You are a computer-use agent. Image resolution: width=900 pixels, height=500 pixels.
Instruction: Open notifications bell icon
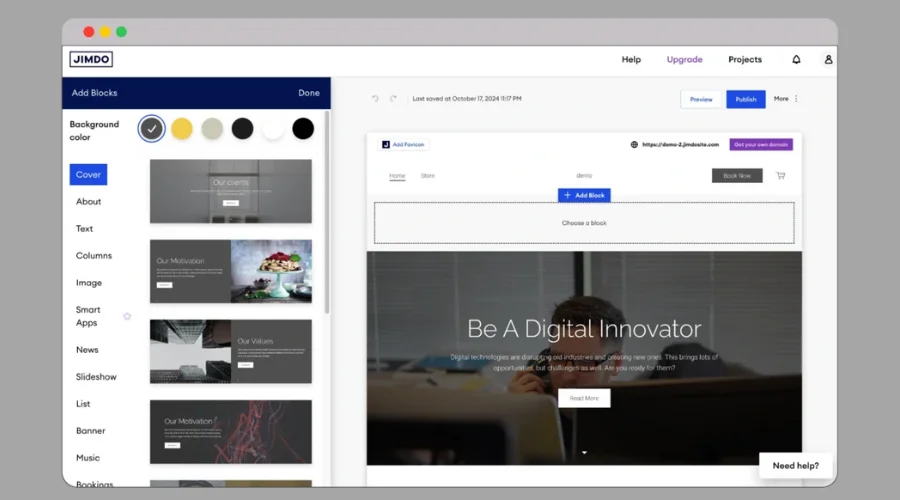tap(796, 59)
